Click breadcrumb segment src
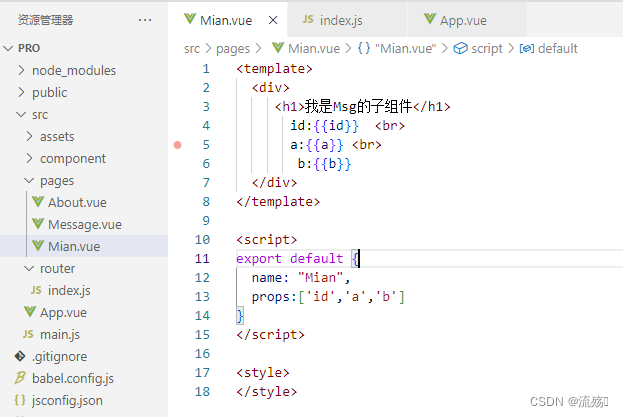This screenshot has height=417, width=623. [192, 49]
